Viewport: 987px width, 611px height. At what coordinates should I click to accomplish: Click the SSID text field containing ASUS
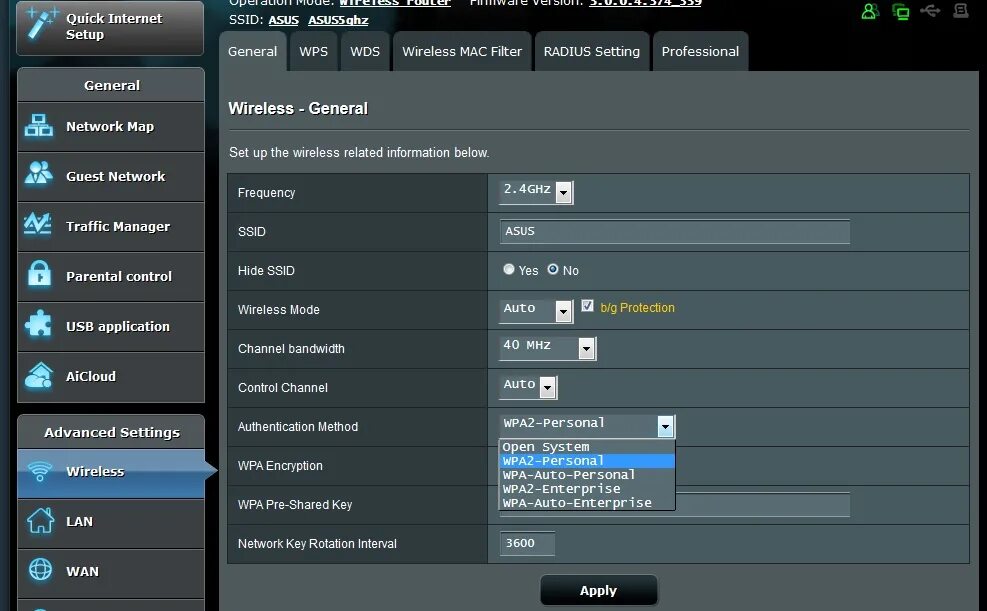pyautogui.click(x=674, y=231)
